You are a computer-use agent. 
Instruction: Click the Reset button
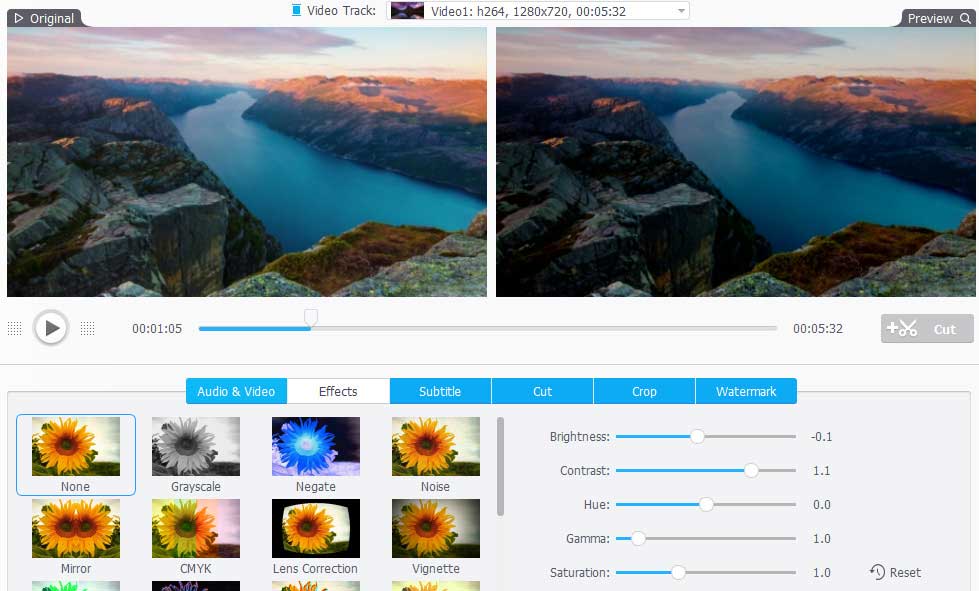coord(895,572)
